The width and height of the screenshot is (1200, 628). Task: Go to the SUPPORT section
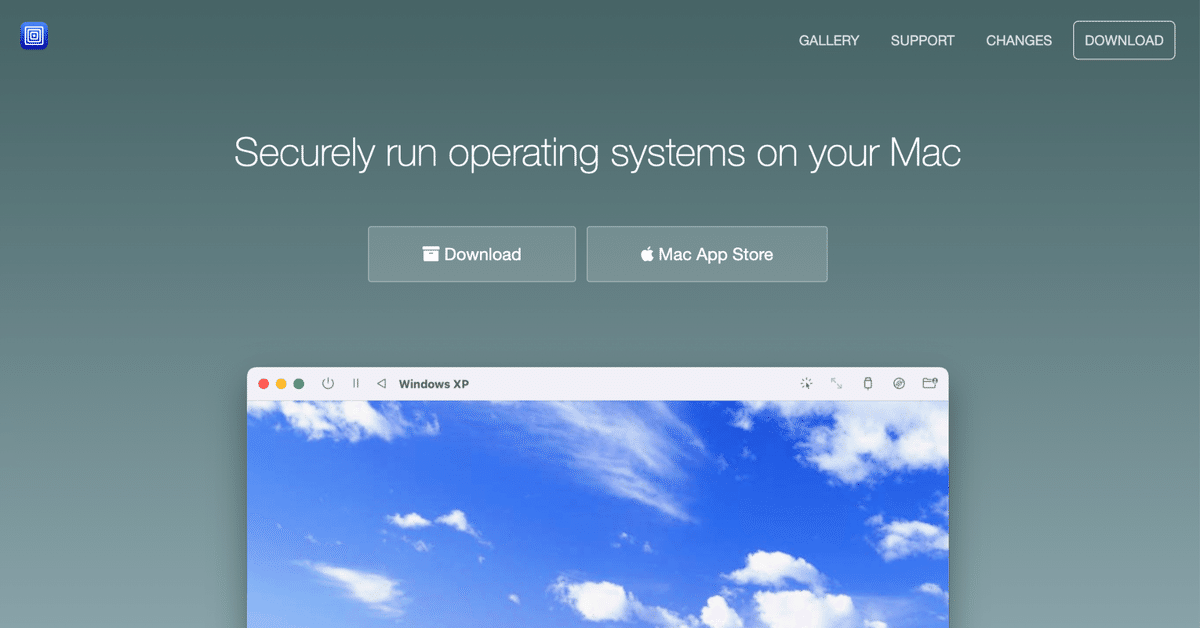pos(922,40)
